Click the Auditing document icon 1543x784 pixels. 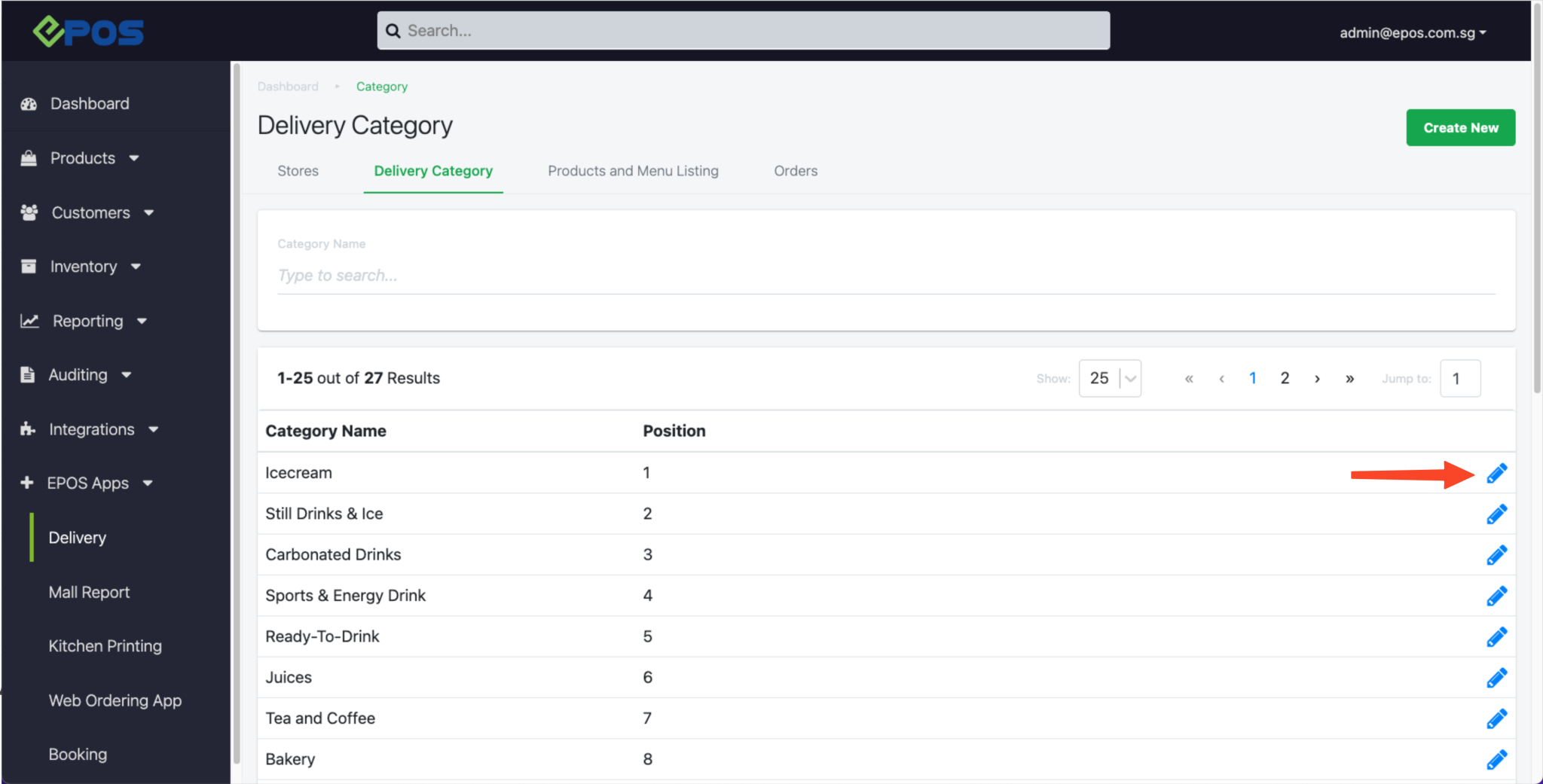point(26,374)
